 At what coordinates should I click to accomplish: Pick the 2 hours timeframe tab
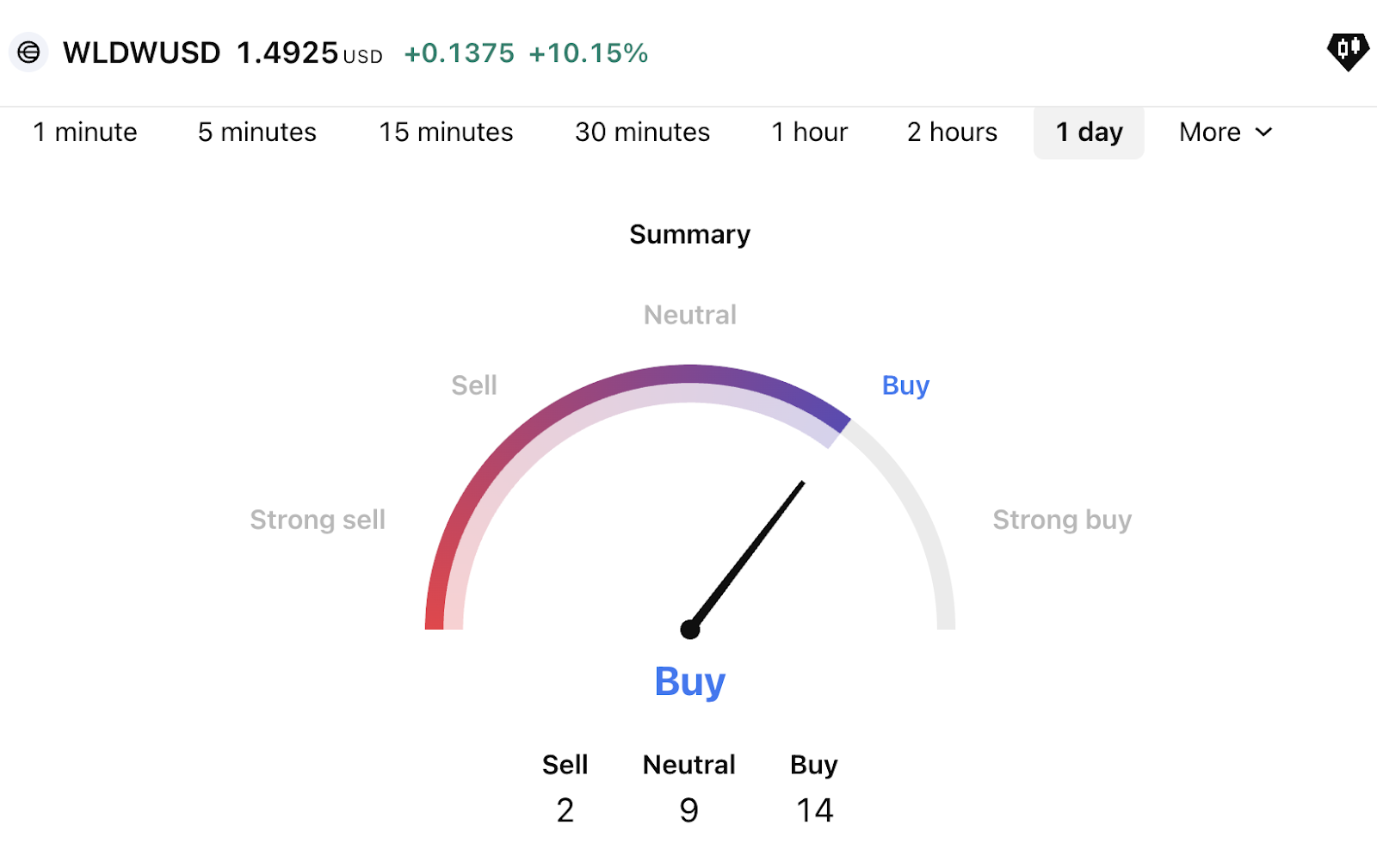952,132
